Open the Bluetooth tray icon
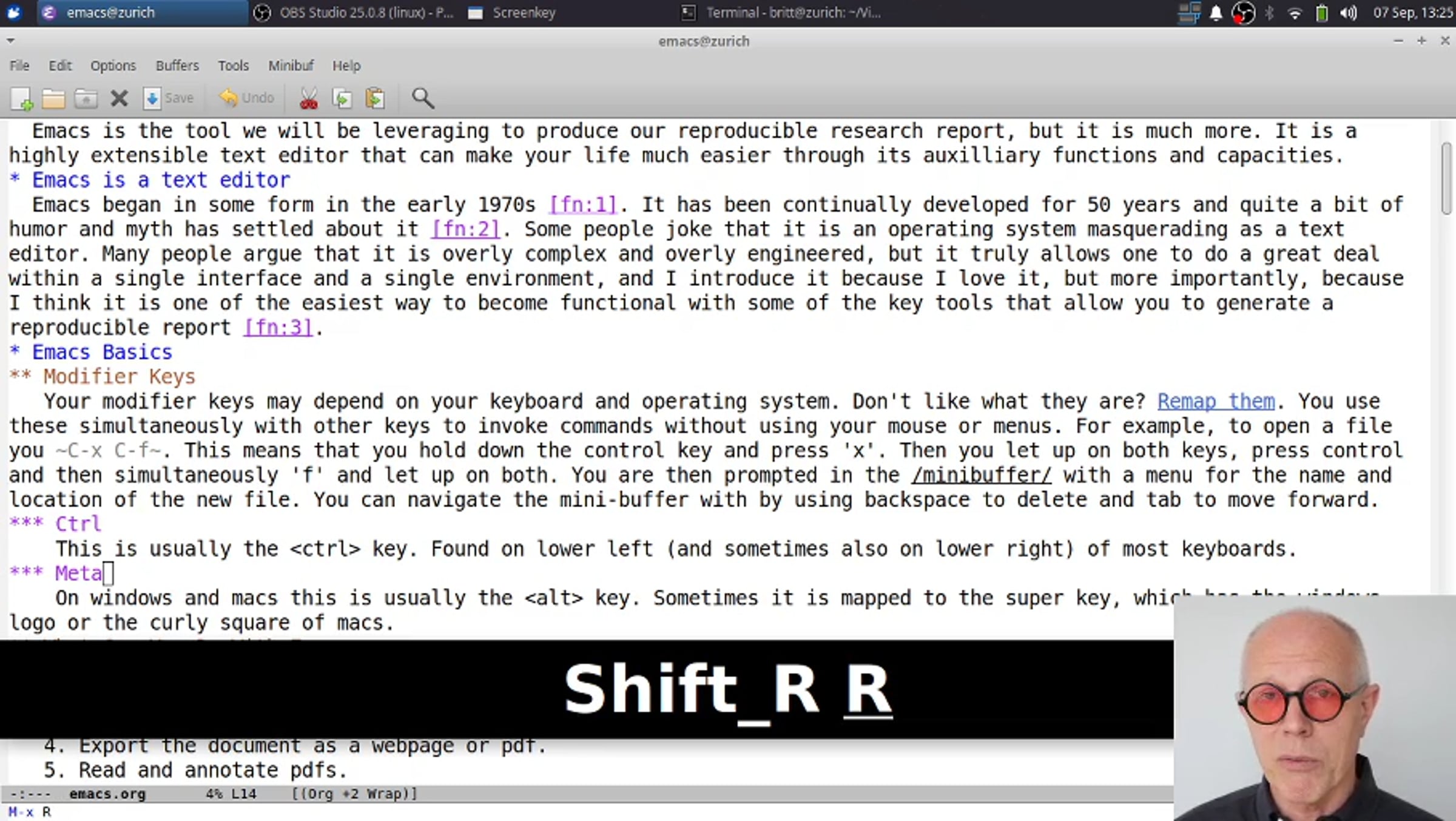Viewport: 1456px width, 821px height. (x=1269, y=13)
